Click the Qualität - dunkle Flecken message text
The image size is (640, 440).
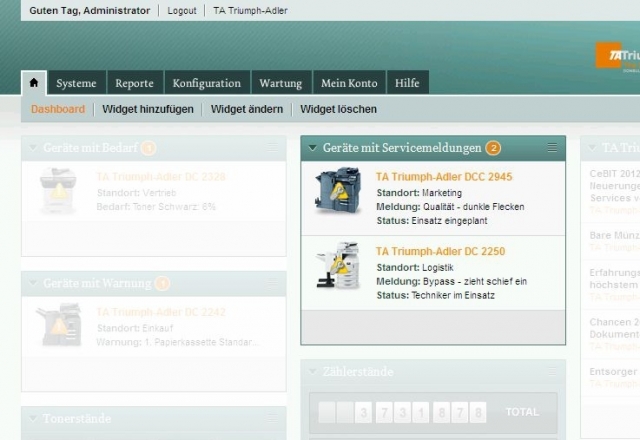[x=473, y=207]
